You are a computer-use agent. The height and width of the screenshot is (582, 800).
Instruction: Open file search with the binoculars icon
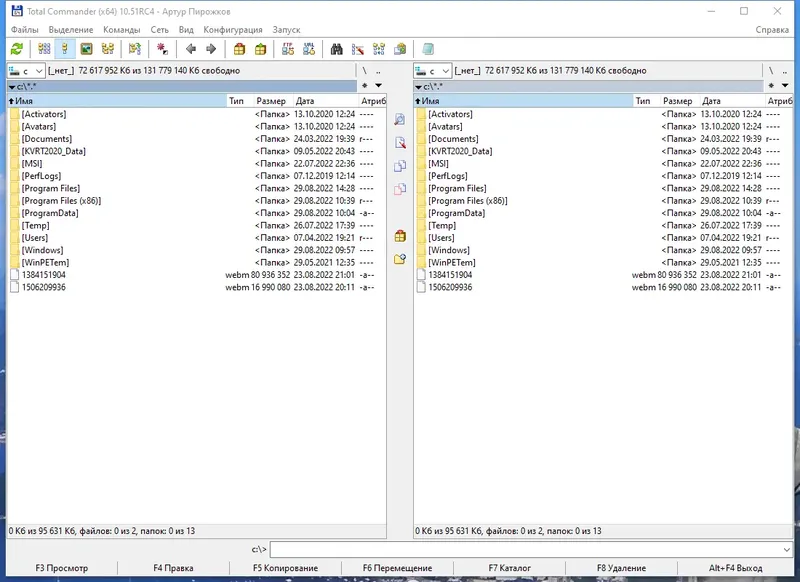[x=337, y=49]
